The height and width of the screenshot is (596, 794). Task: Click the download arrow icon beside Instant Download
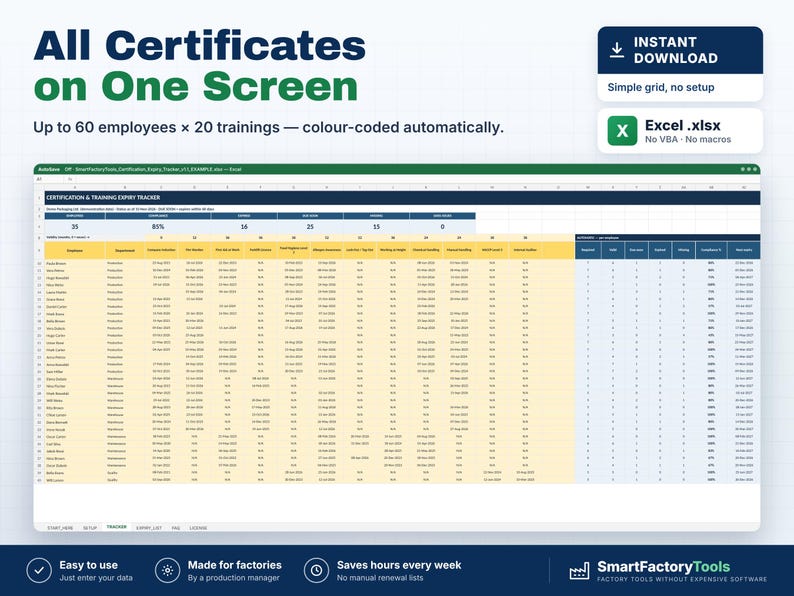(617, 50)
